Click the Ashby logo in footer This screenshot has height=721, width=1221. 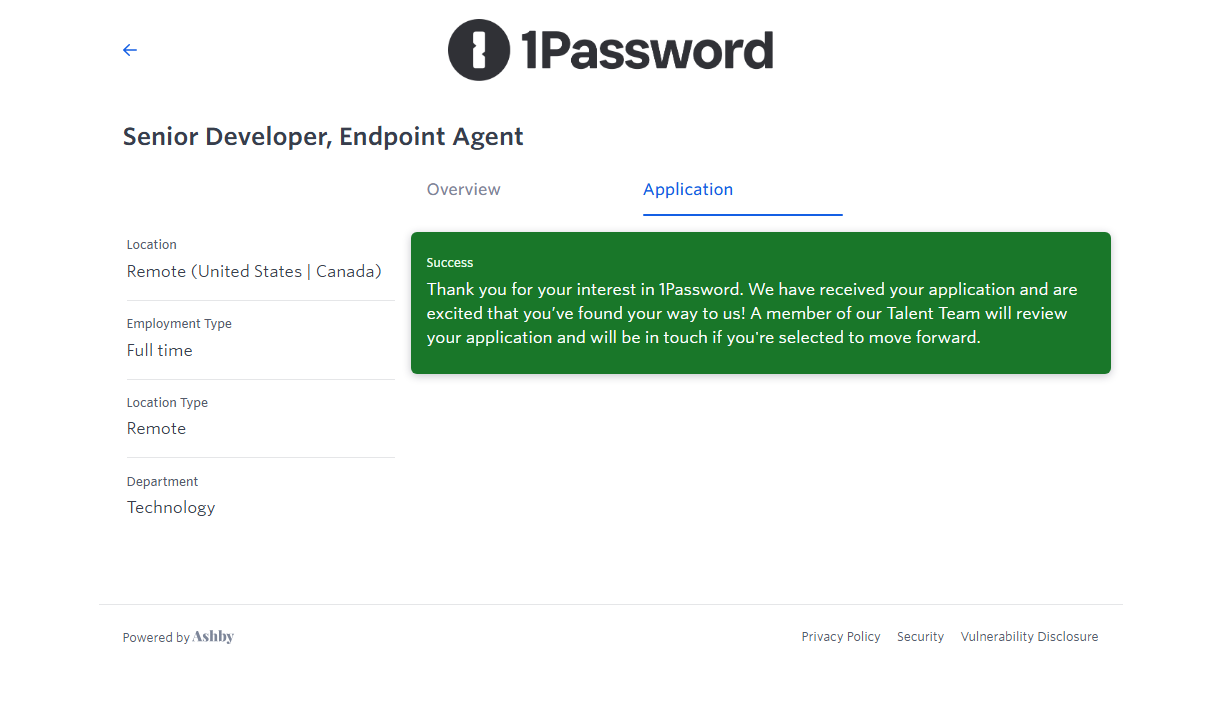tap(213, 637)
